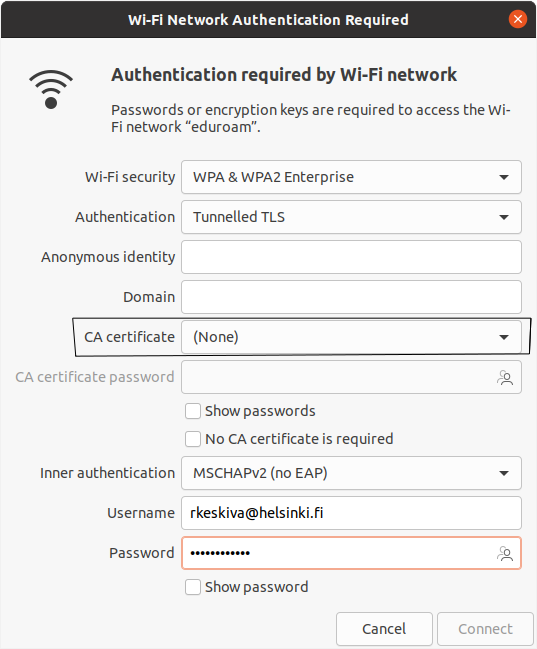Click the Username field with rkeskiva@helsinki.fi

[351, 513]
